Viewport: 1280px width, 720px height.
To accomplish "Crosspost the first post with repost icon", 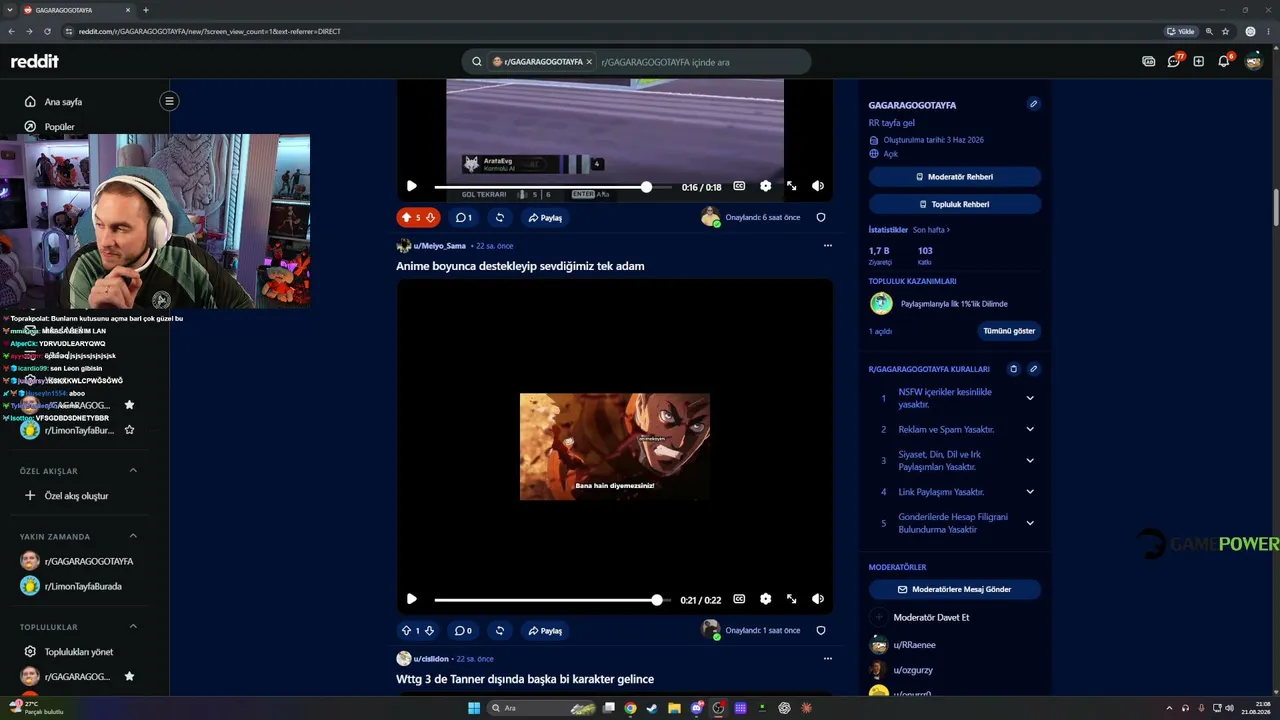I will (499, 217).
